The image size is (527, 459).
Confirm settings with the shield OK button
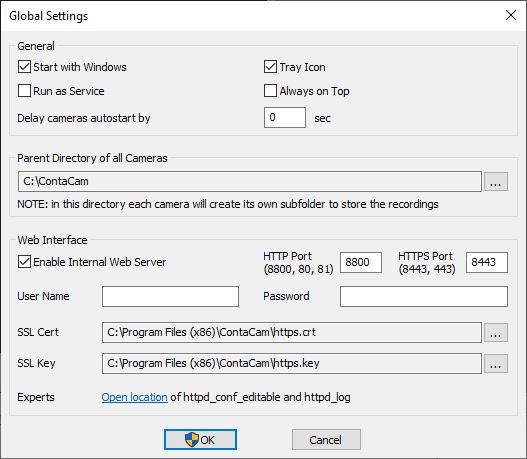(x=200, y=440)
